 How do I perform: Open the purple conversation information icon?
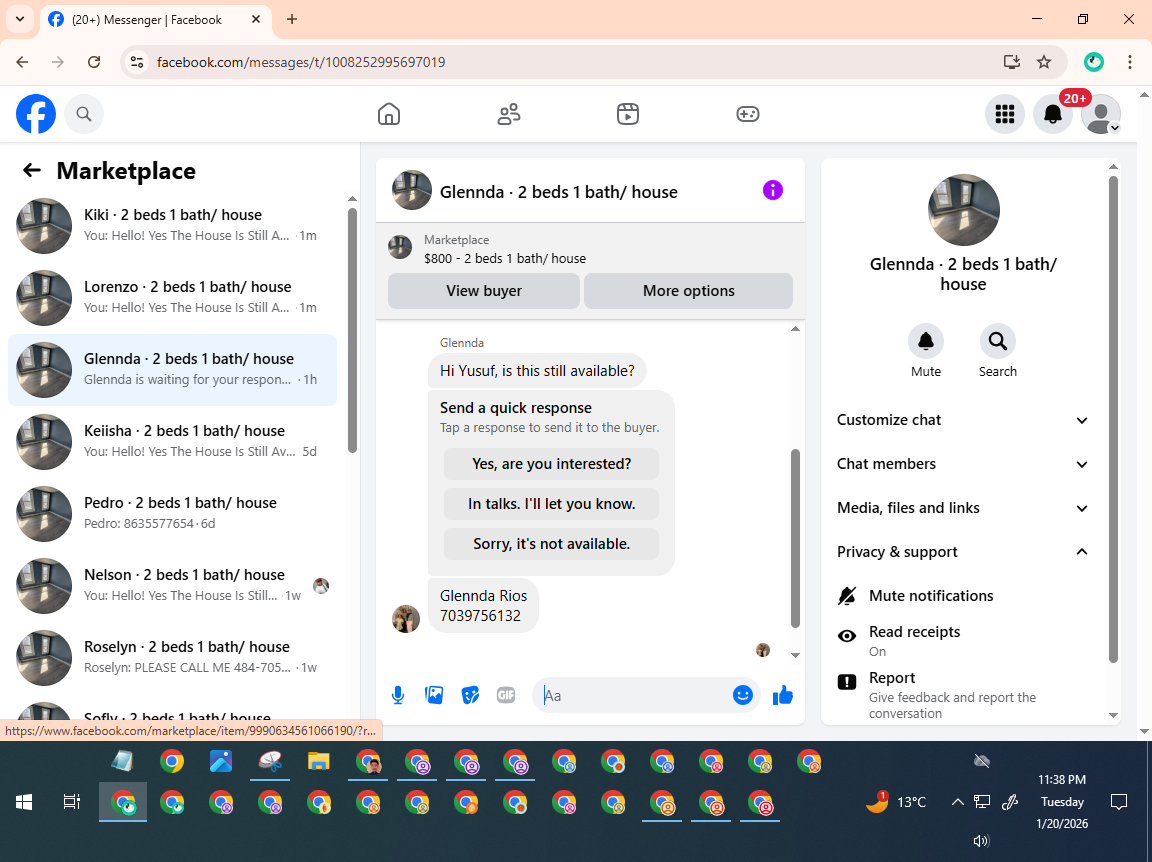click(772, 190)
